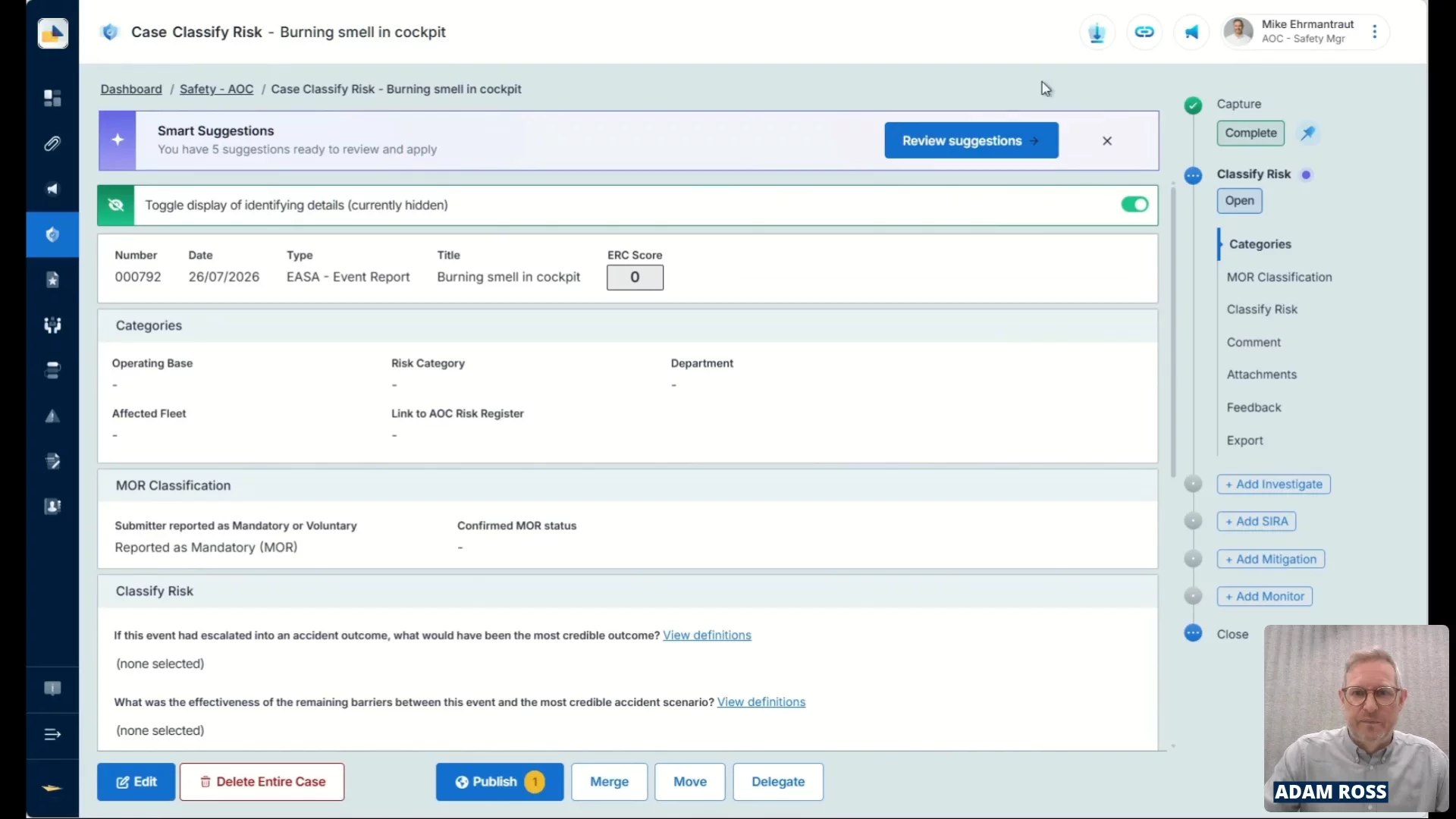
Task: Open the dashboard grid icon in sidebar
Action: [x=52, y=98]
